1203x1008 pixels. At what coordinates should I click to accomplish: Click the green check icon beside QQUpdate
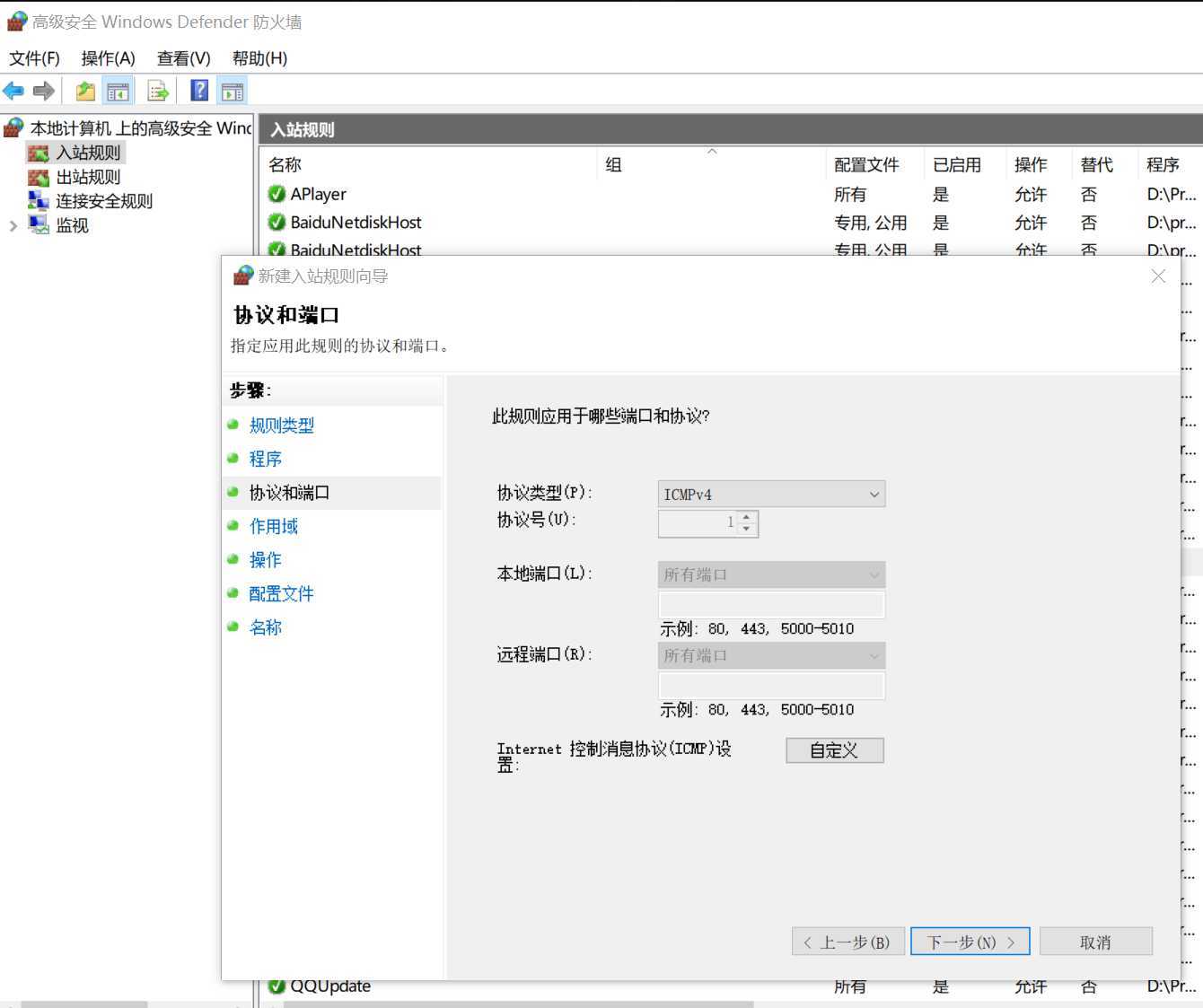[x=277, y=986]
